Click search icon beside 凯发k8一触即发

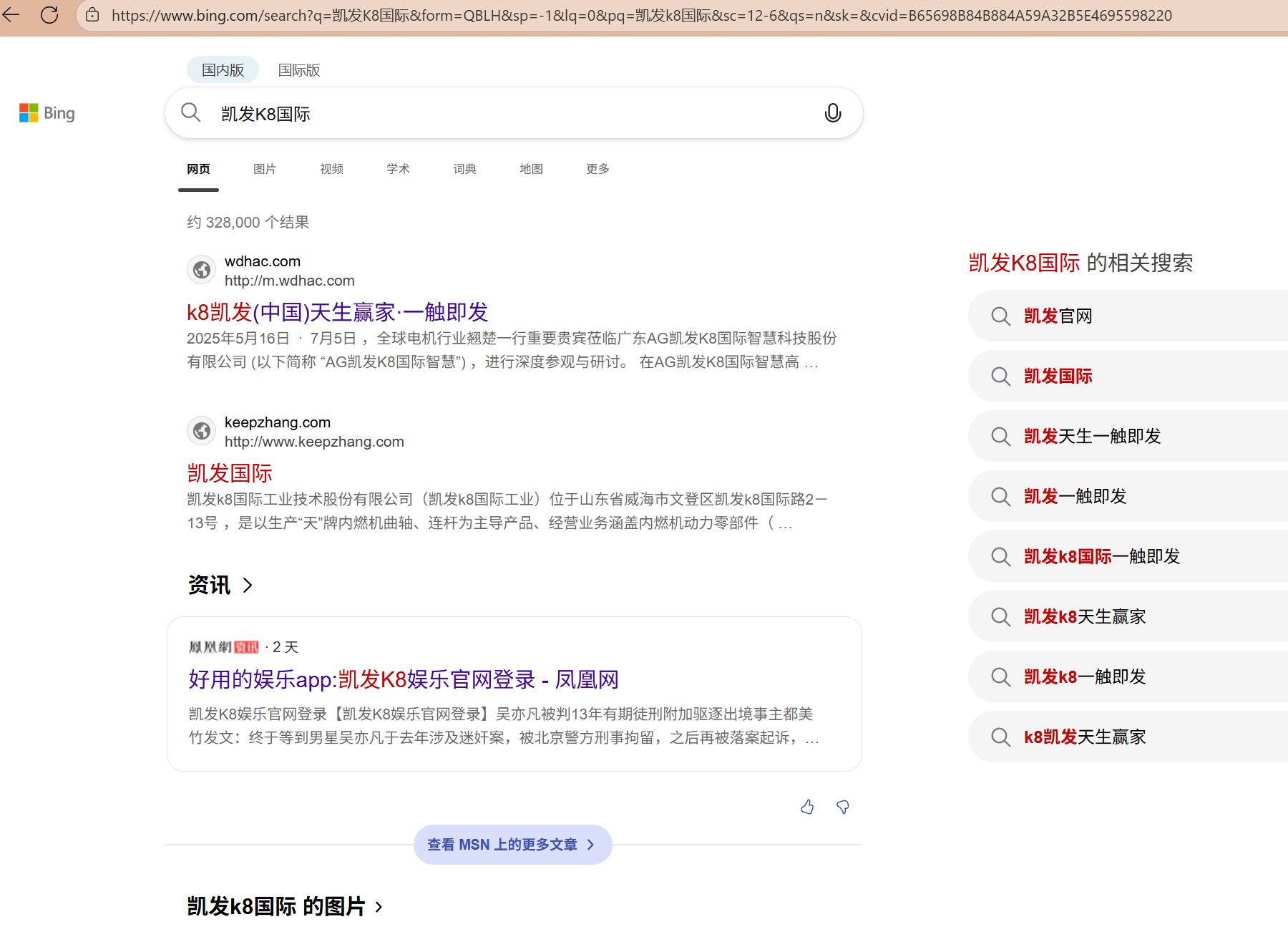(x=1000, y=677)
